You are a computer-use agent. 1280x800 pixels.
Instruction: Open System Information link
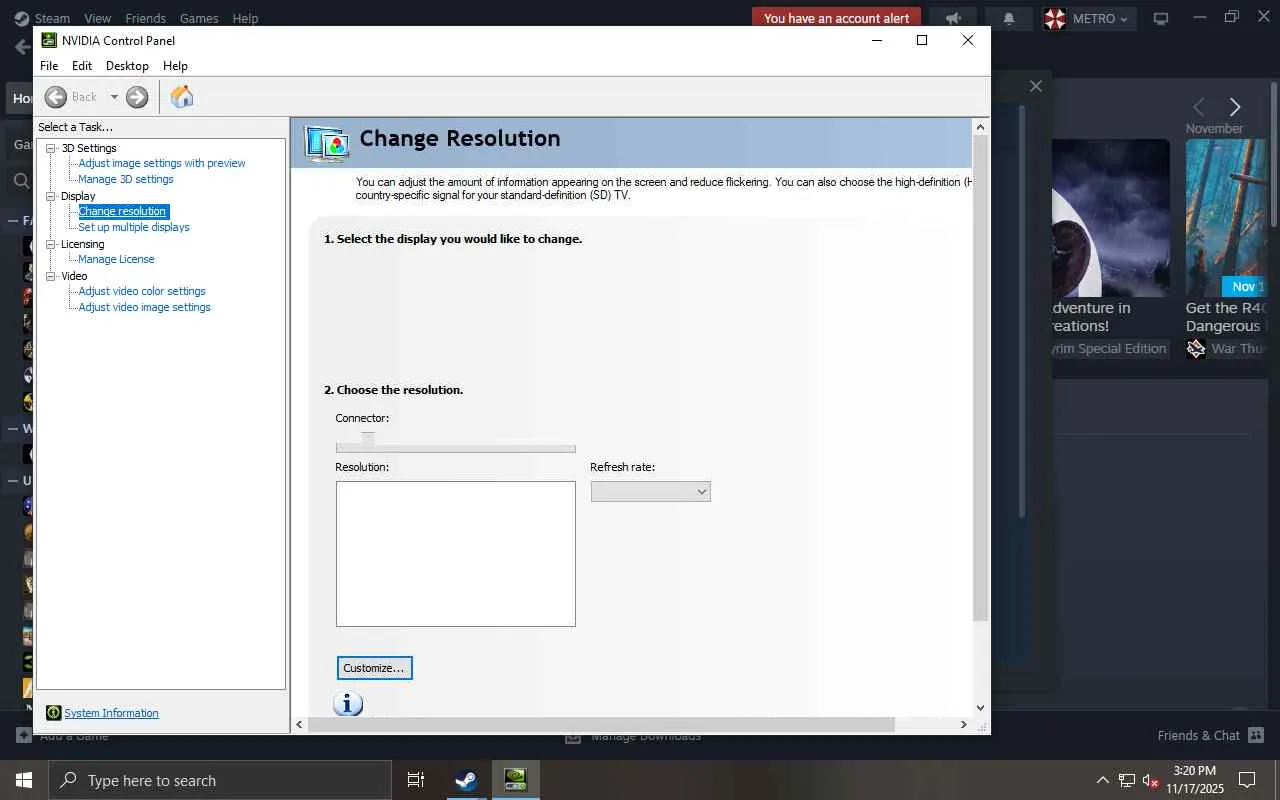(x=111, y=713)
